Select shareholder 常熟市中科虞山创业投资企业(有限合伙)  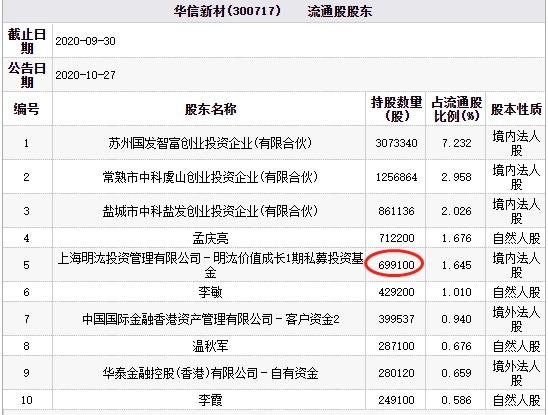coord(210,177)
